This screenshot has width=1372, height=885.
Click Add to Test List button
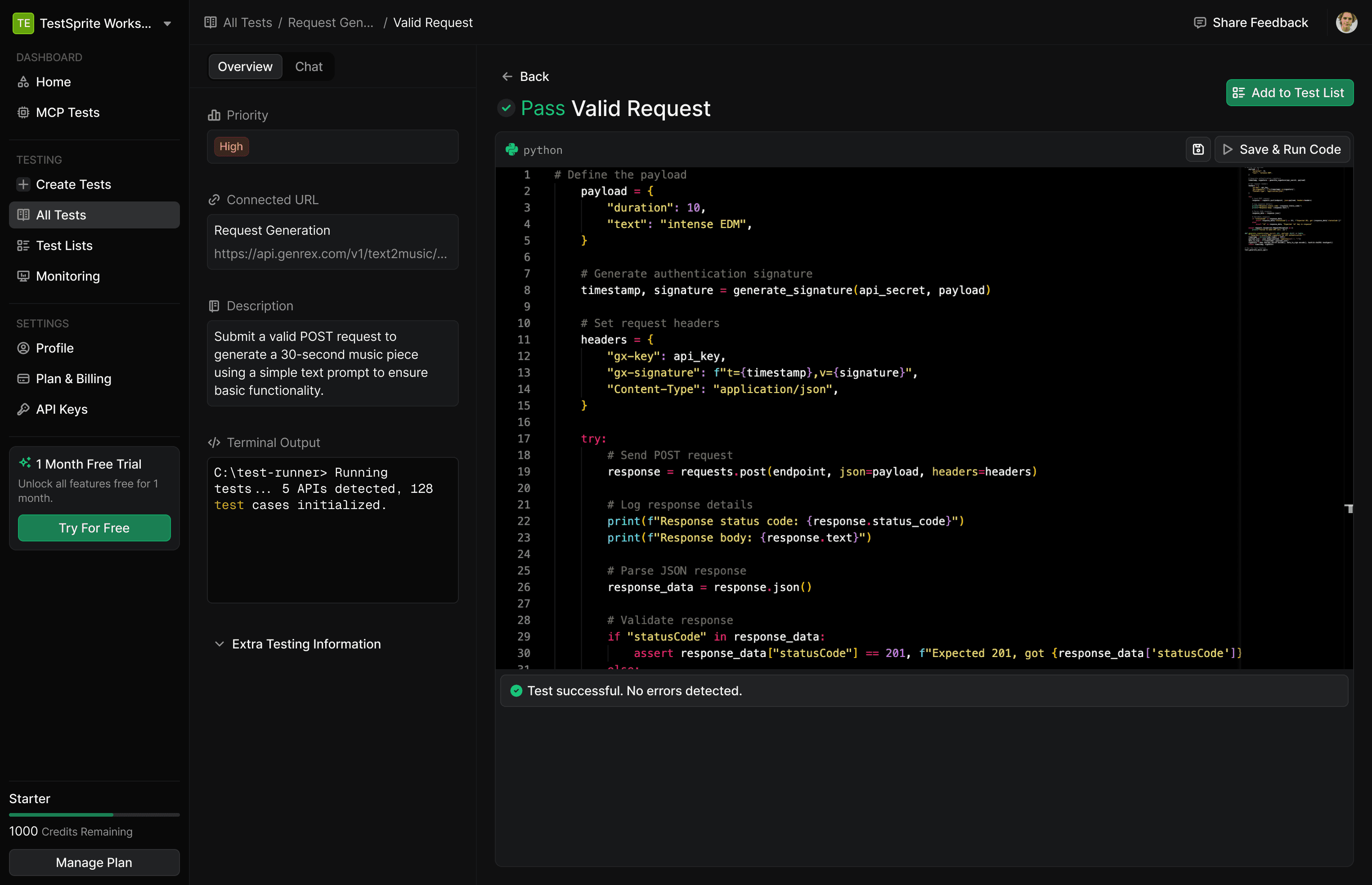[x=1289, y=93]
